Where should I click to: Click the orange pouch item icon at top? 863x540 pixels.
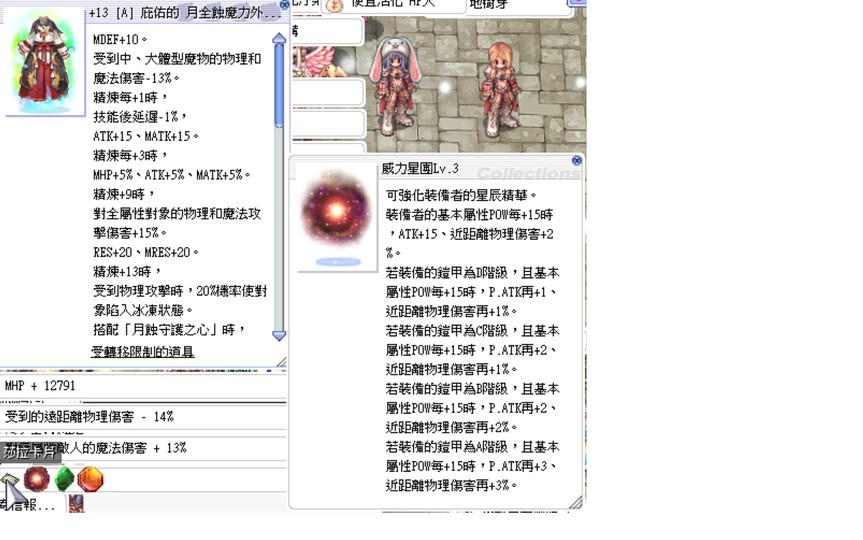pos(335,5)
